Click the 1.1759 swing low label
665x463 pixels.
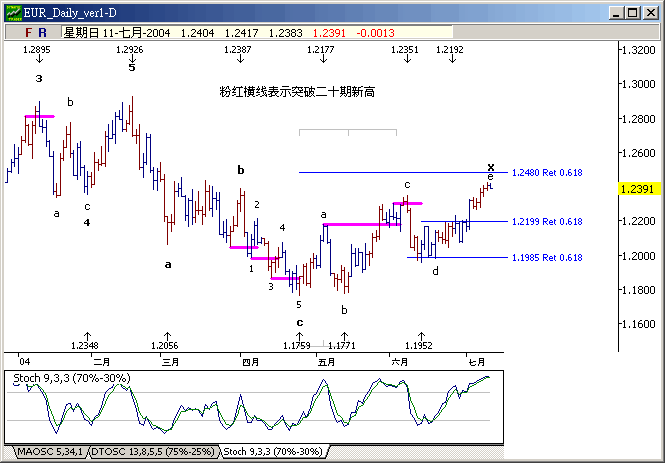click(x=297, y=346)
